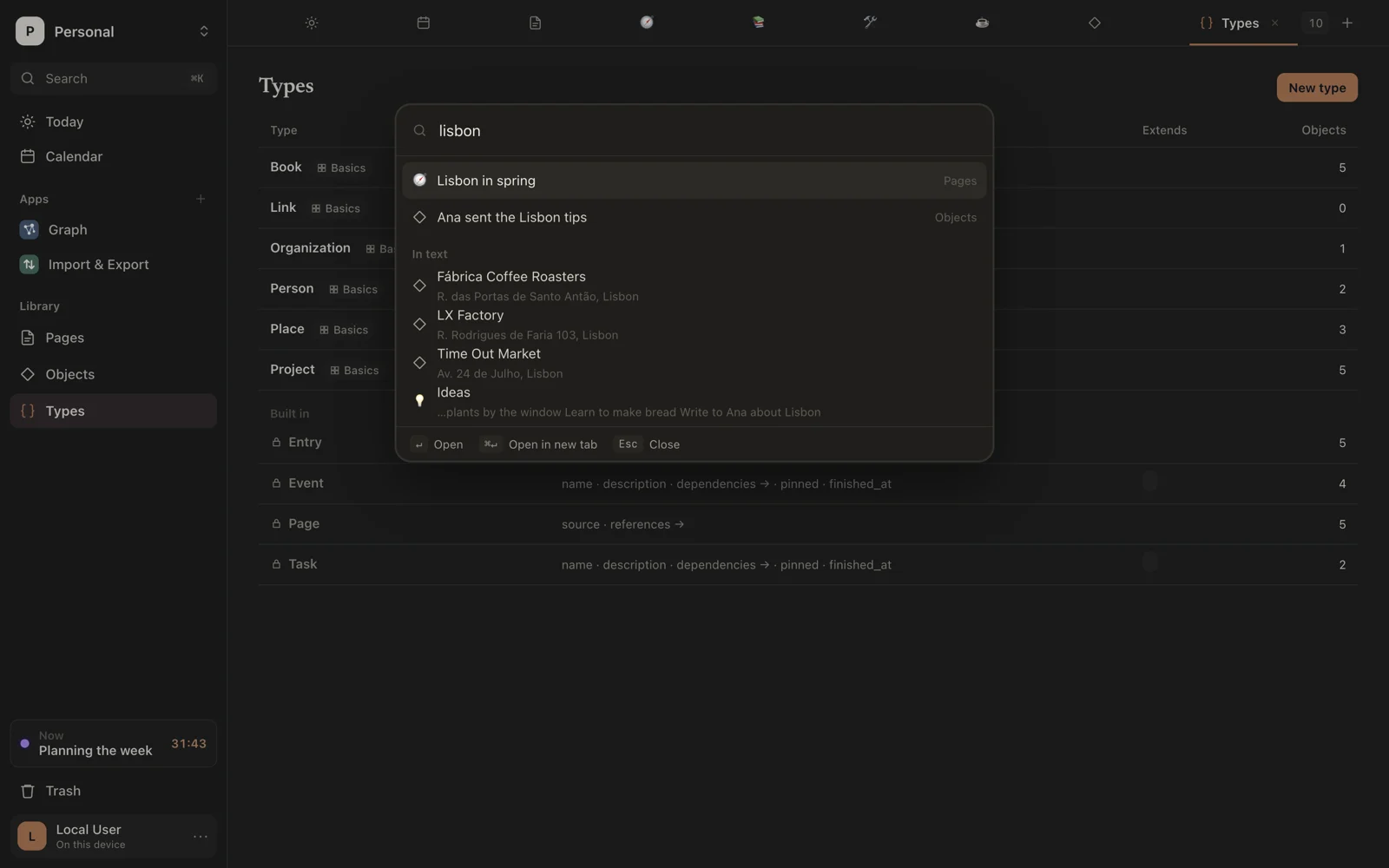The height and width of the screenshot is (868, 1389).
Task: Click Open in new tab hint
Action: pos(539,444)
